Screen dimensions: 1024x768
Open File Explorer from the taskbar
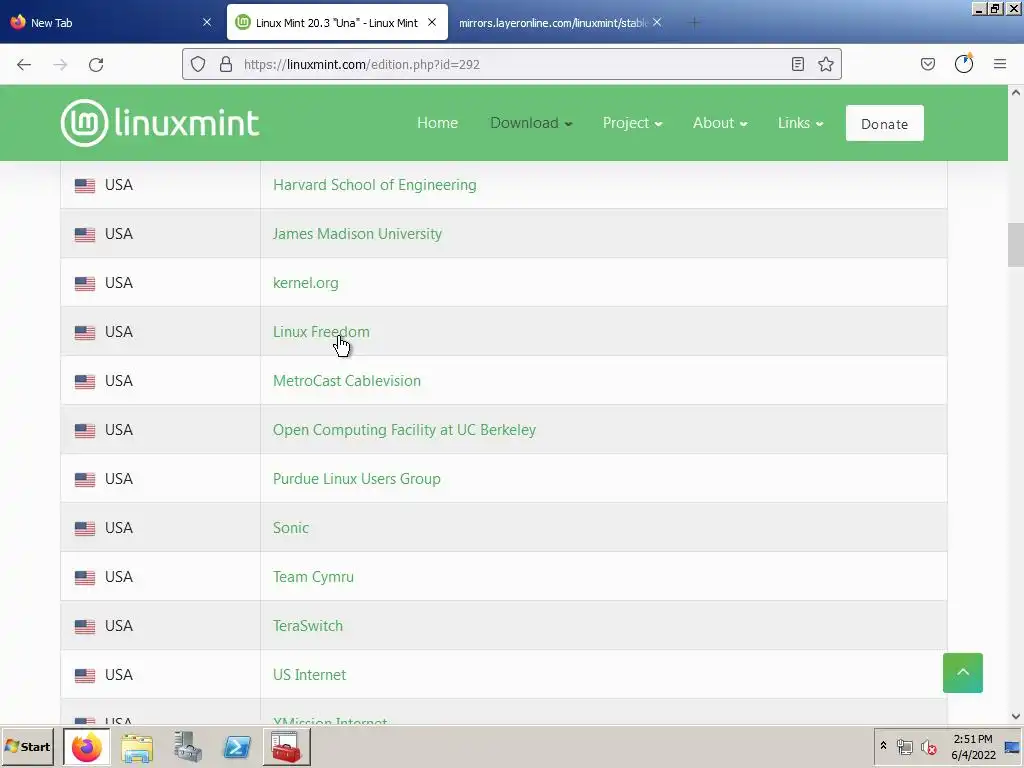(x=137, y=747)
